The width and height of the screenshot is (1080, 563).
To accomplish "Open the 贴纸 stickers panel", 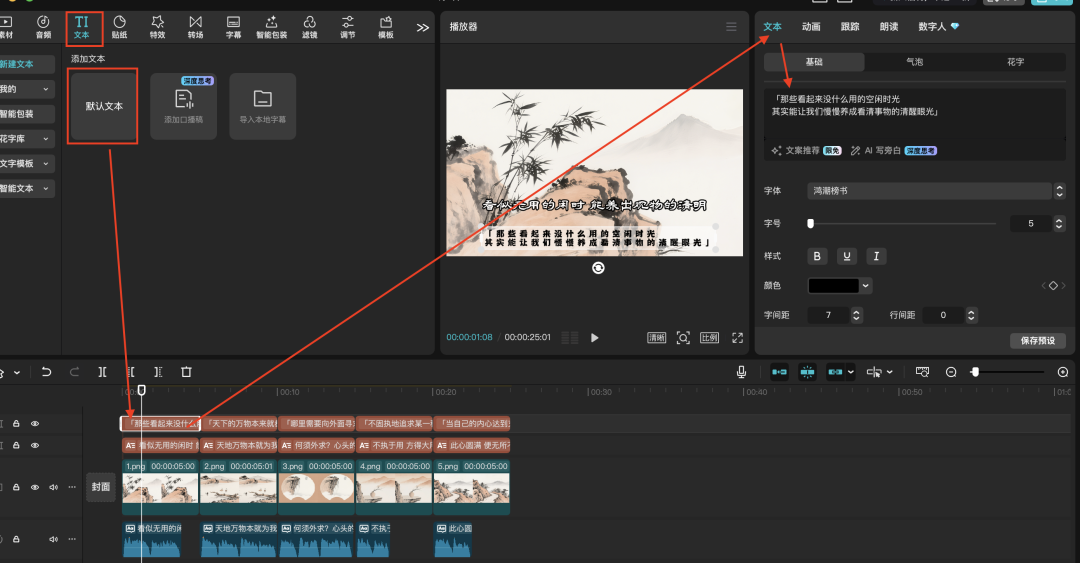I will coord(119,27).
